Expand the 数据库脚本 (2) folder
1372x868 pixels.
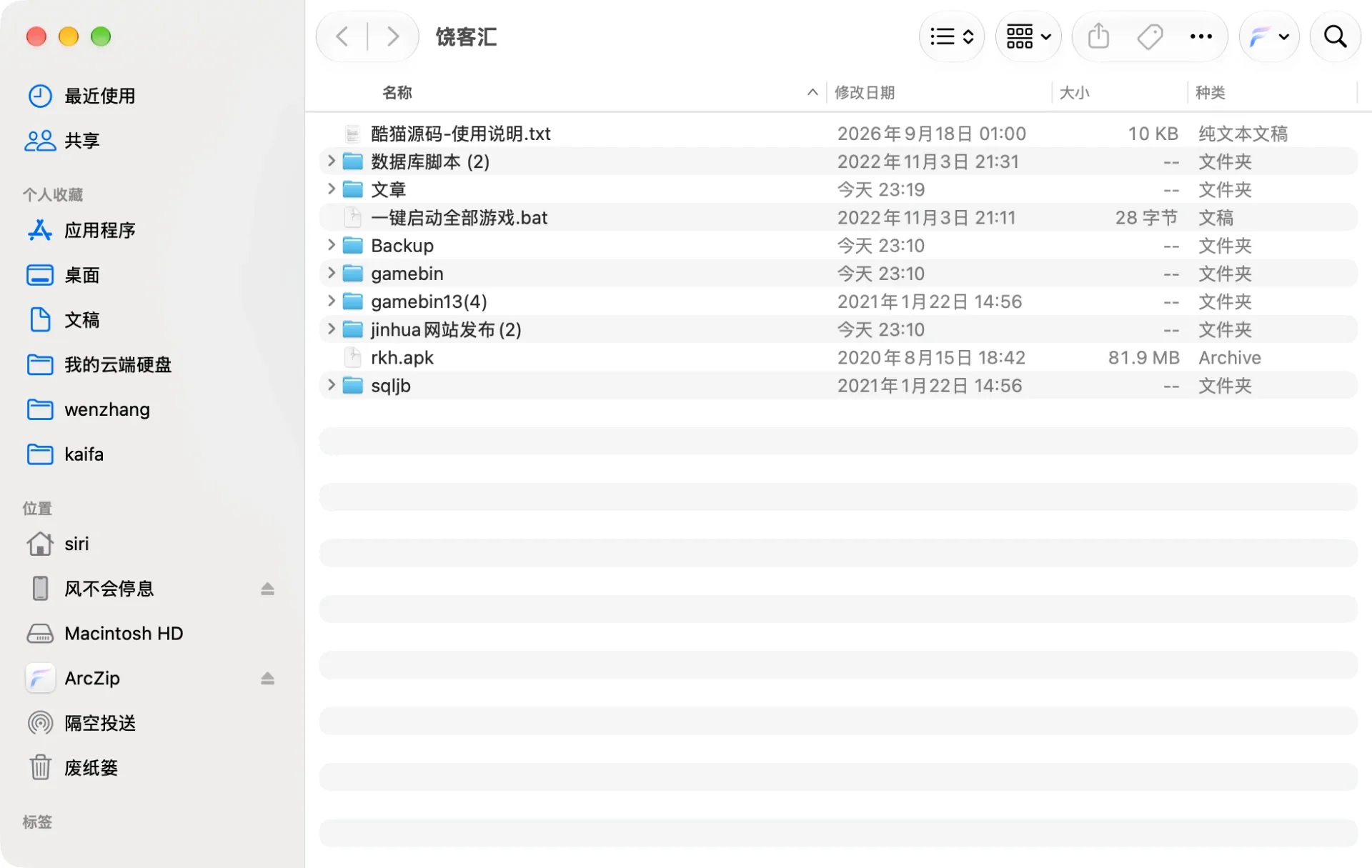[x=331, y=161]
